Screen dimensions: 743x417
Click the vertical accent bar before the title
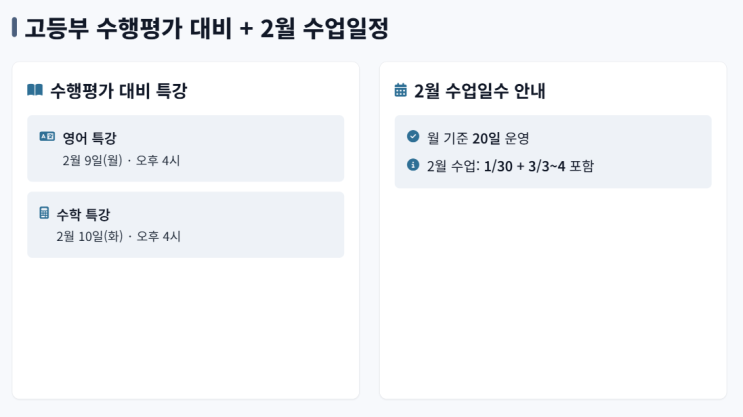[x=14, y=28]
